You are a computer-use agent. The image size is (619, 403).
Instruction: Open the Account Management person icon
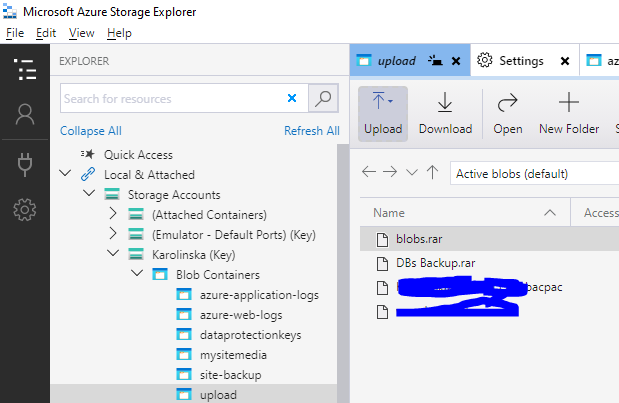25,116
